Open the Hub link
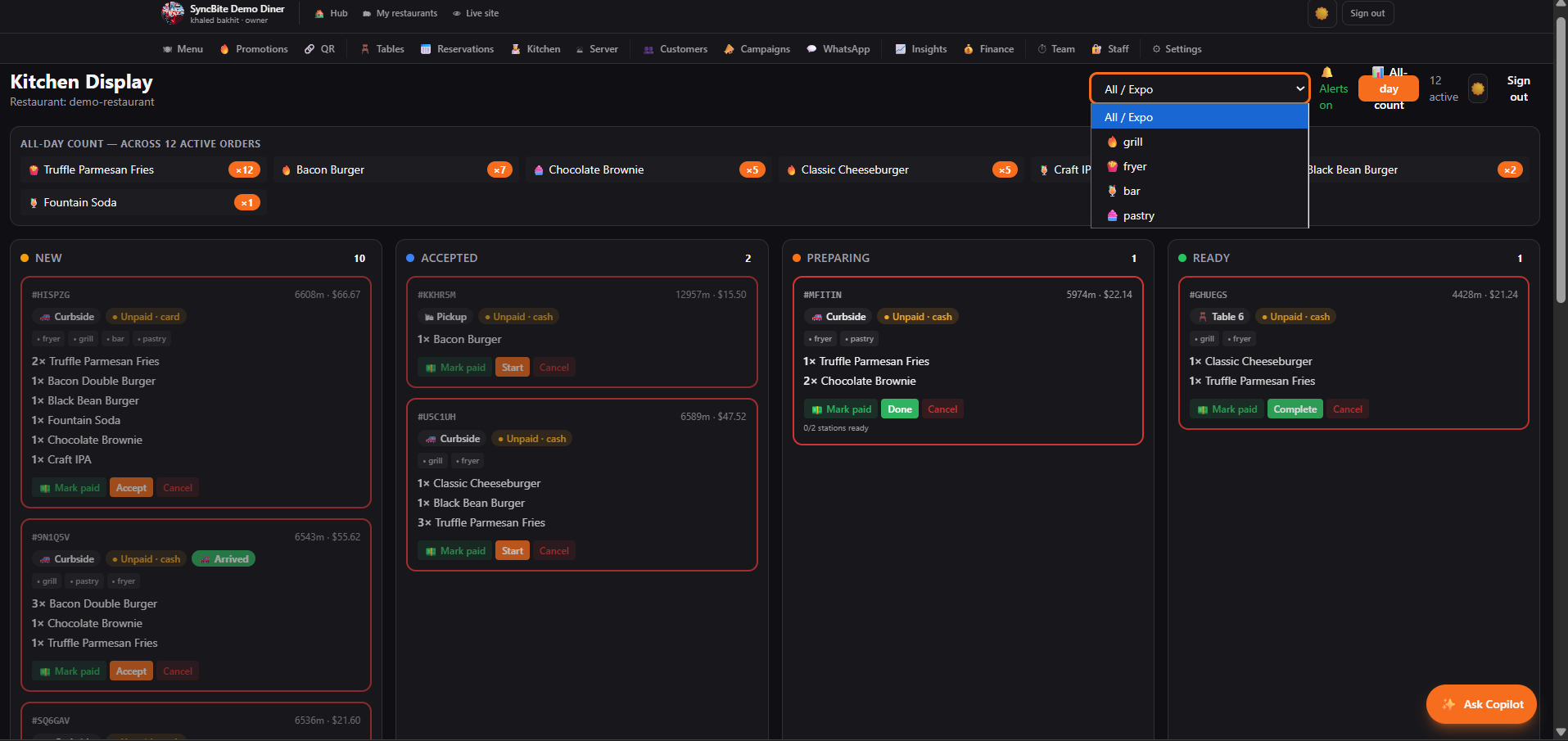1568x741 pixels. point(332,13)
